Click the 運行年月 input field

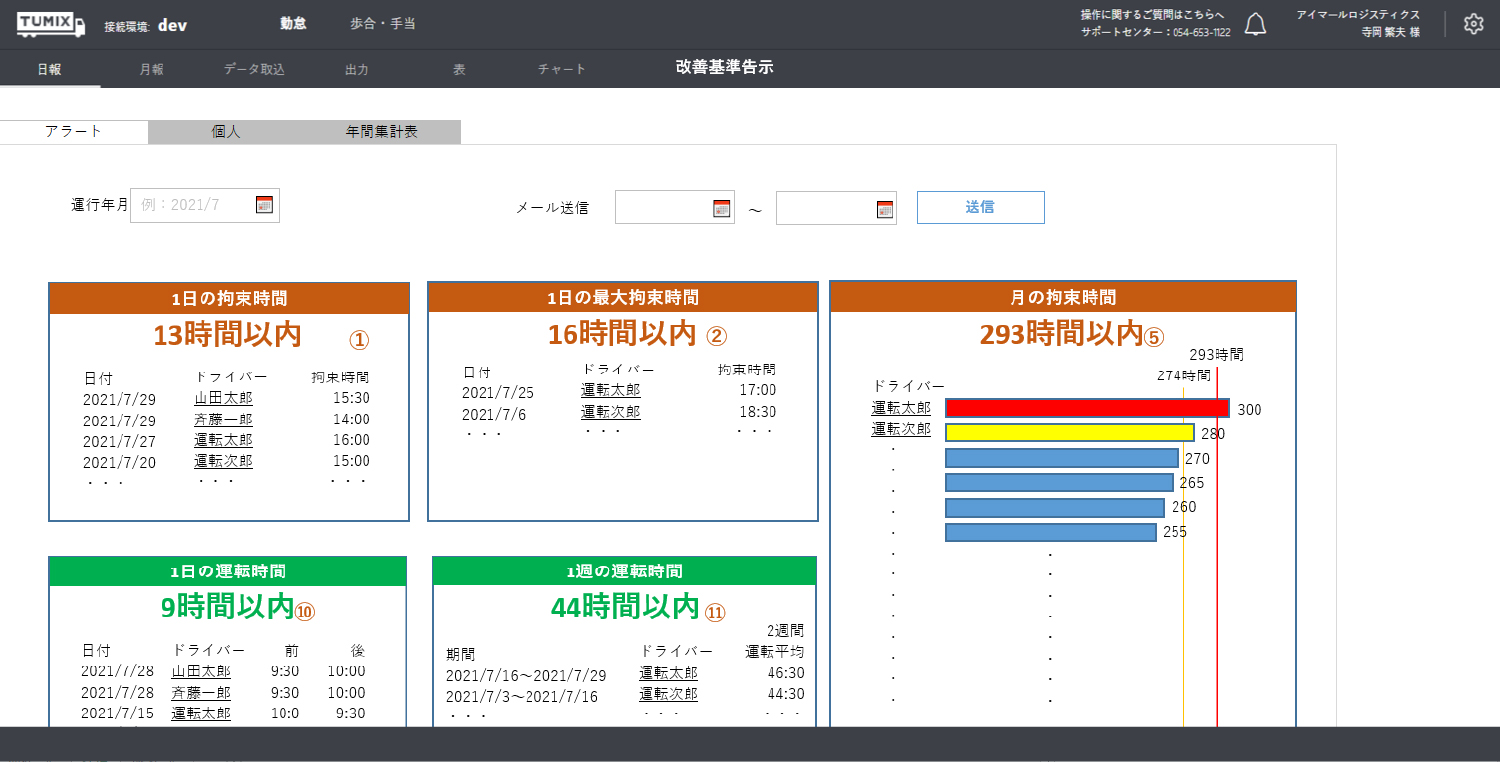pyautogui.click(x=192, y=205)
